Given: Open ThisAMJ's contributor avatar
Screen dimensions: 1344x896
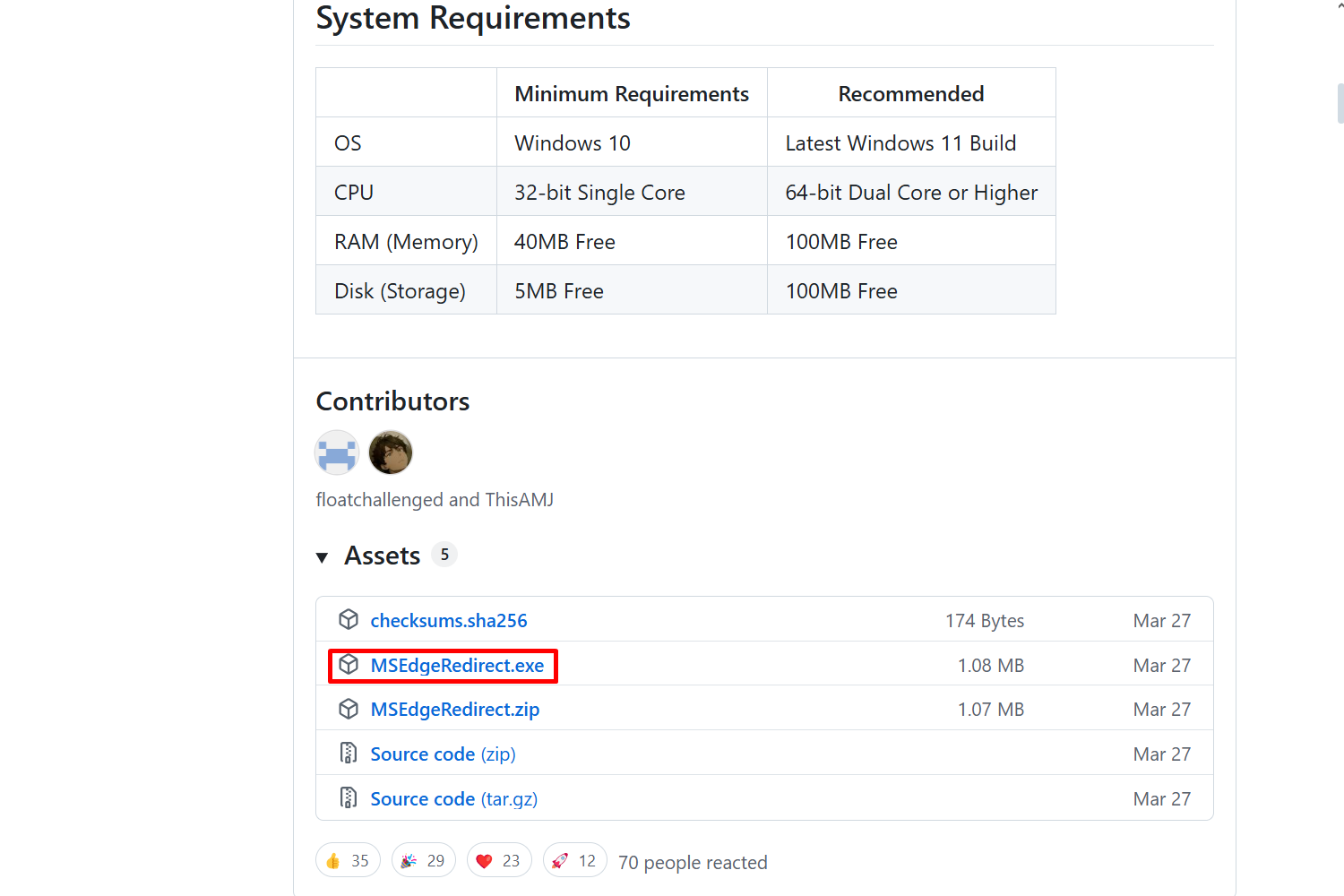Looking at the screenshot, I should pos(391,452).
